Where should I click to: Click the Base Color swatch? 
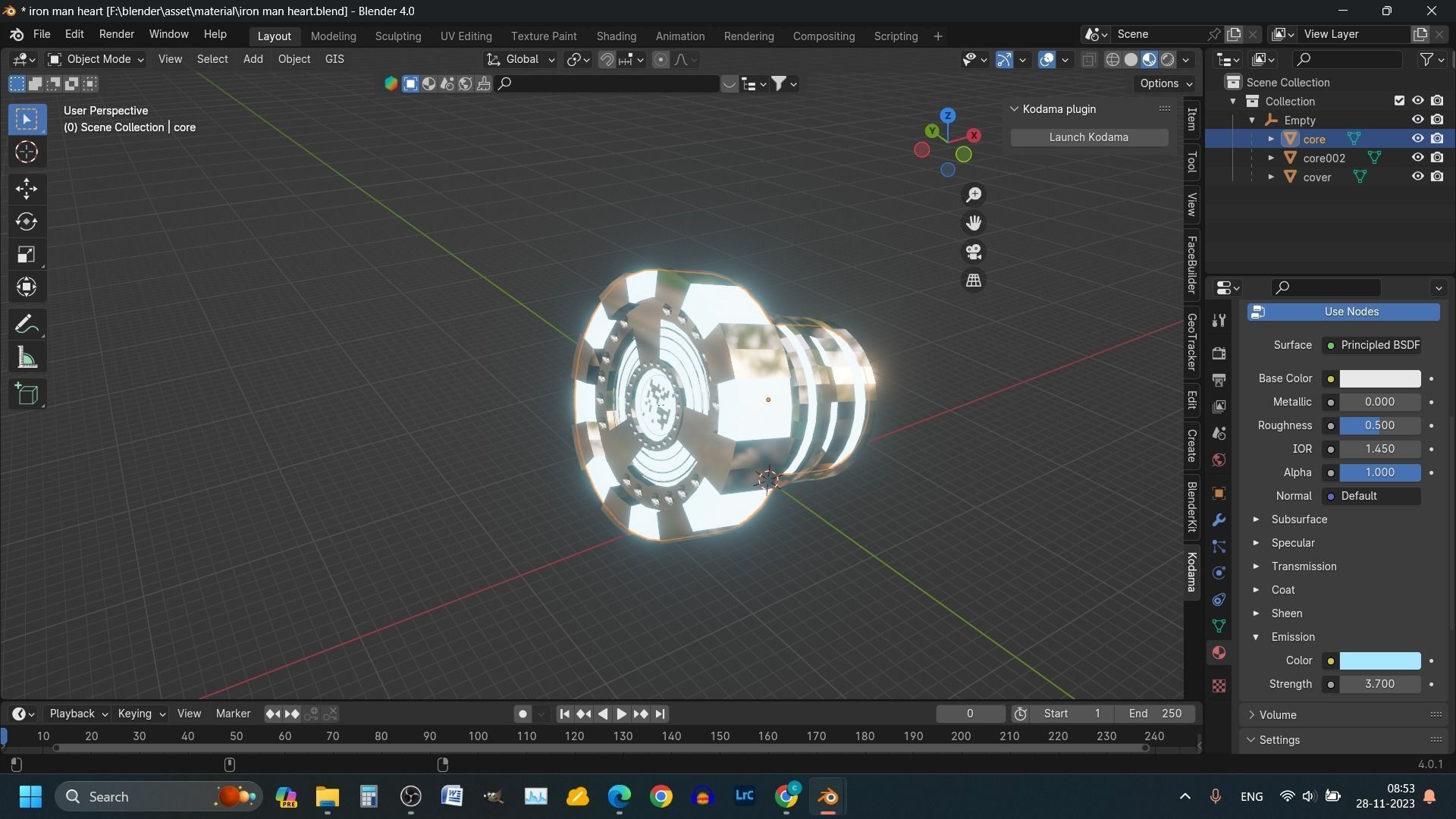[x=1379, y=378]
